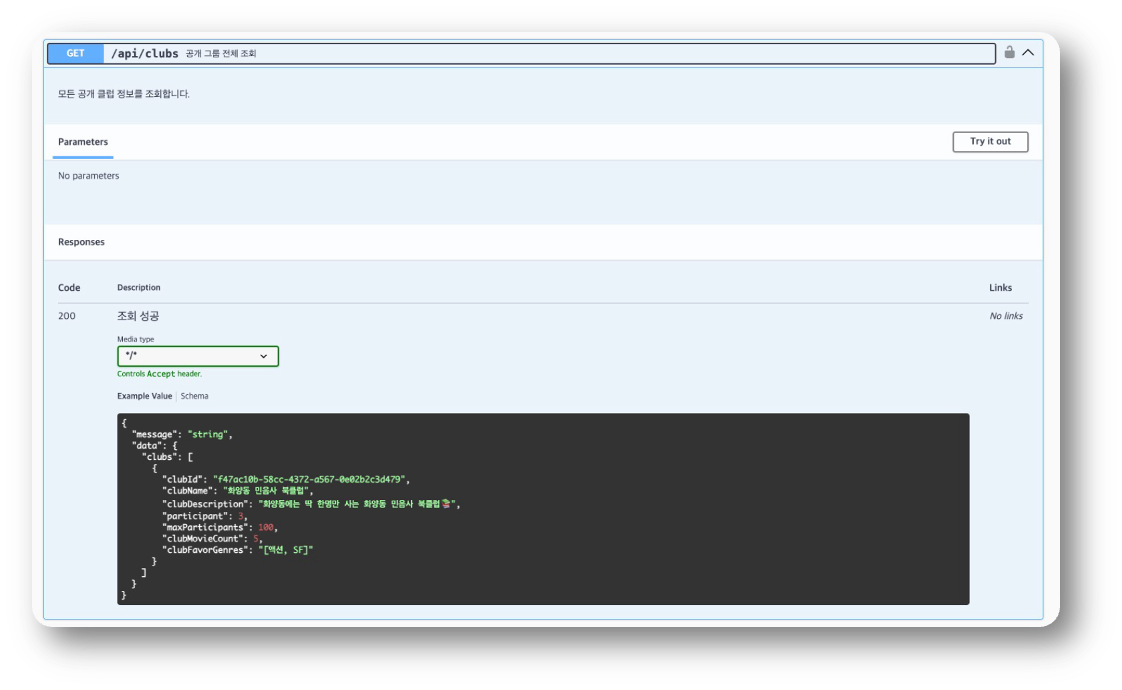Click the No links text
Image resolution: width=1122 pixels, height=690 pixels.
(1005, 316)
